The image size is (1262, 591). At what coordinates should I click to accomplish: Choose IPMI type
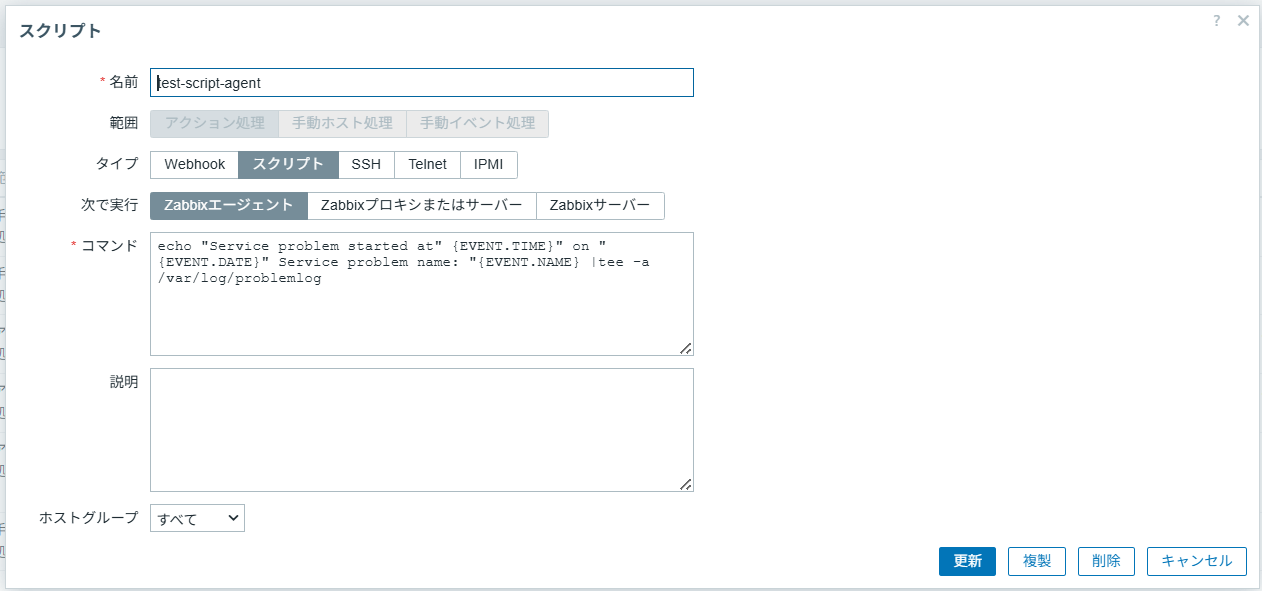489,165
